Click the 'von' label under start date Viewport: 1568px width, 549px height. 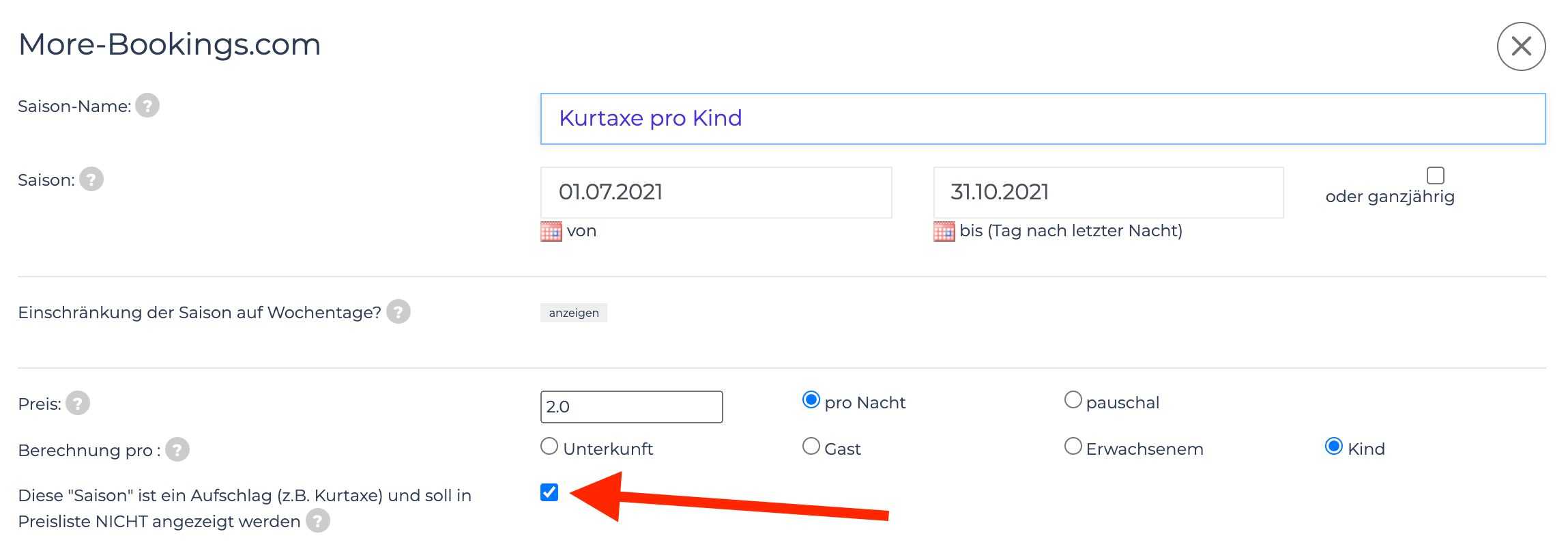click(581, 231)
